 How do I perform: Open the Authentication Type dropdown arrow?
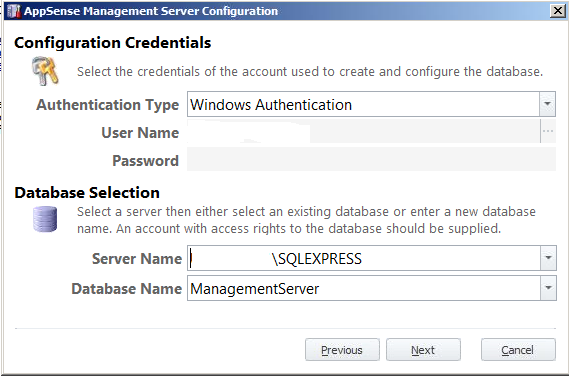[x=548, y=104]
